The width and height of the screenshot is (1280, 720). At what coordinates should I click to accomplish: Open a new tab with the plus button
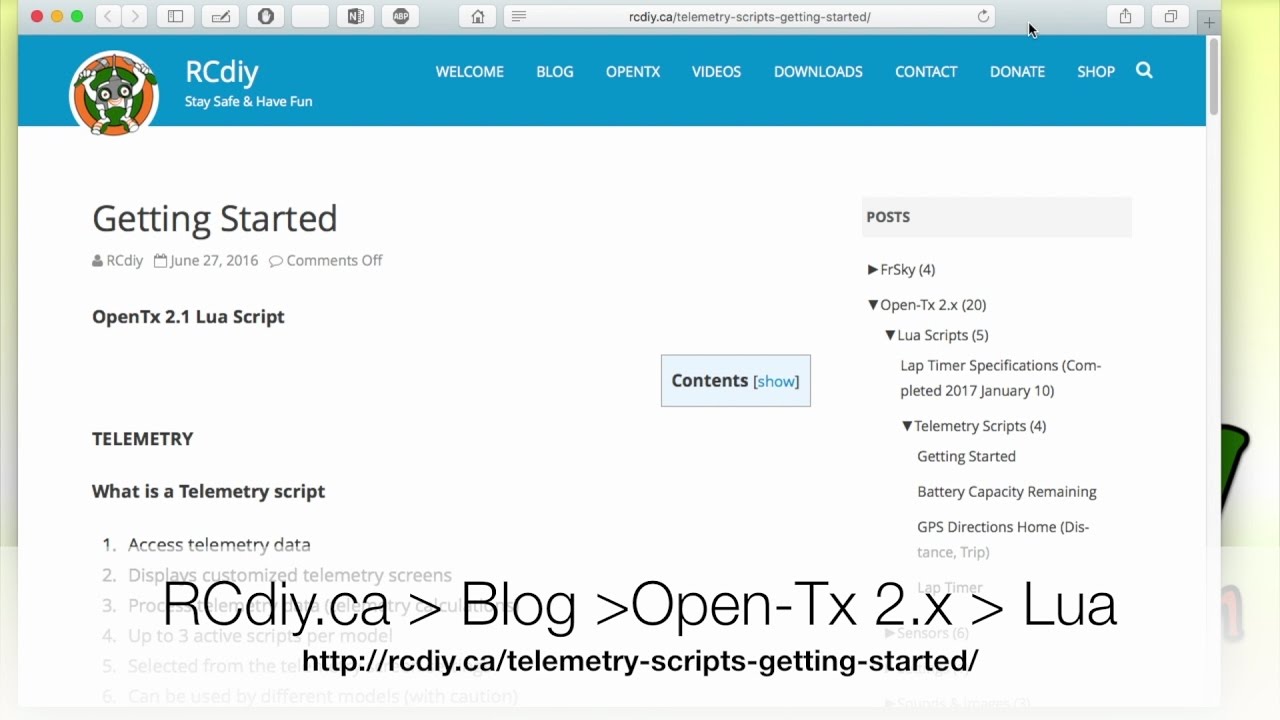click(x=1209, y=22)
